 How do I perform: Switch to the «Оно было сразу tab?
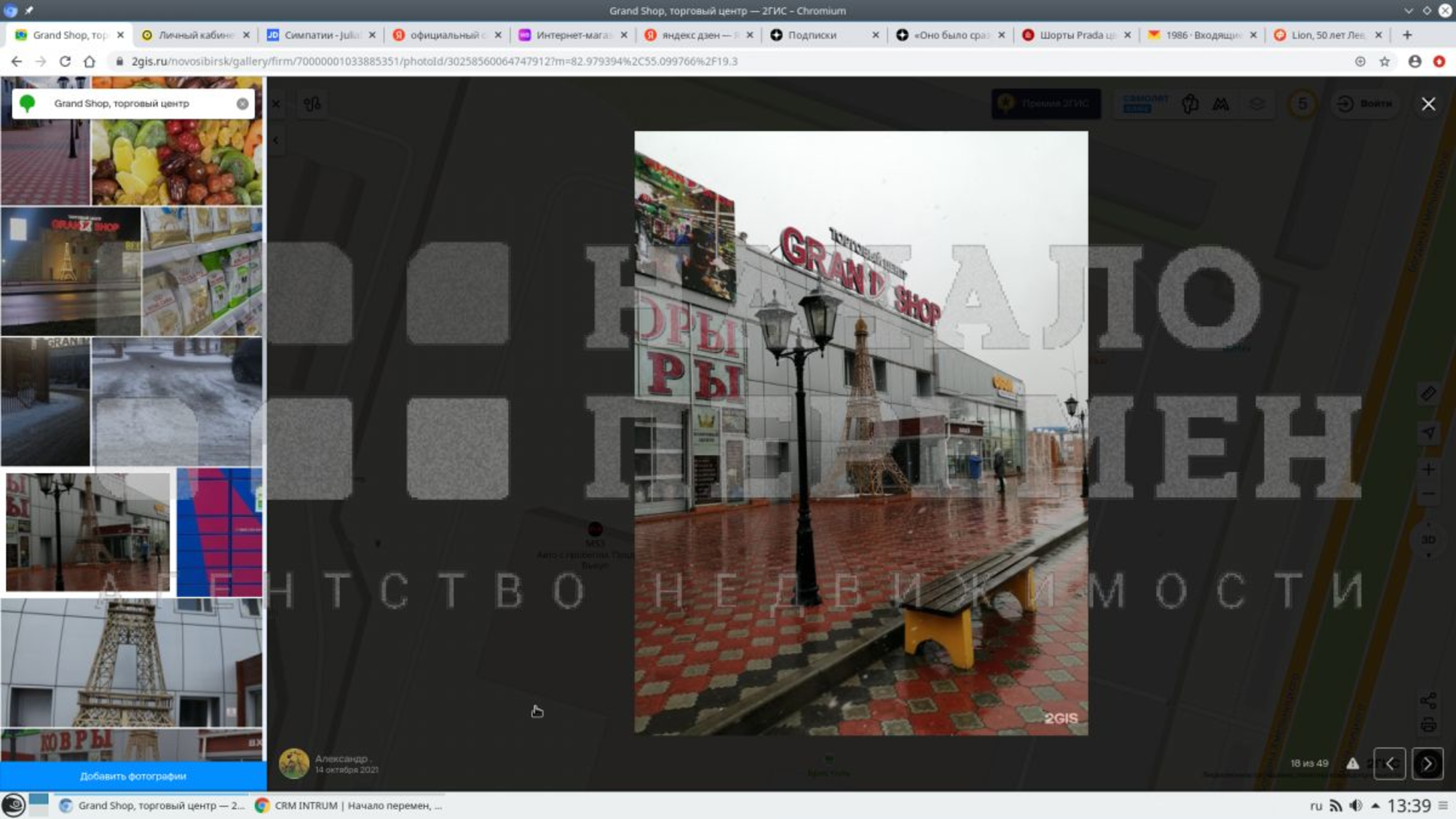click(x=950, y=35)
